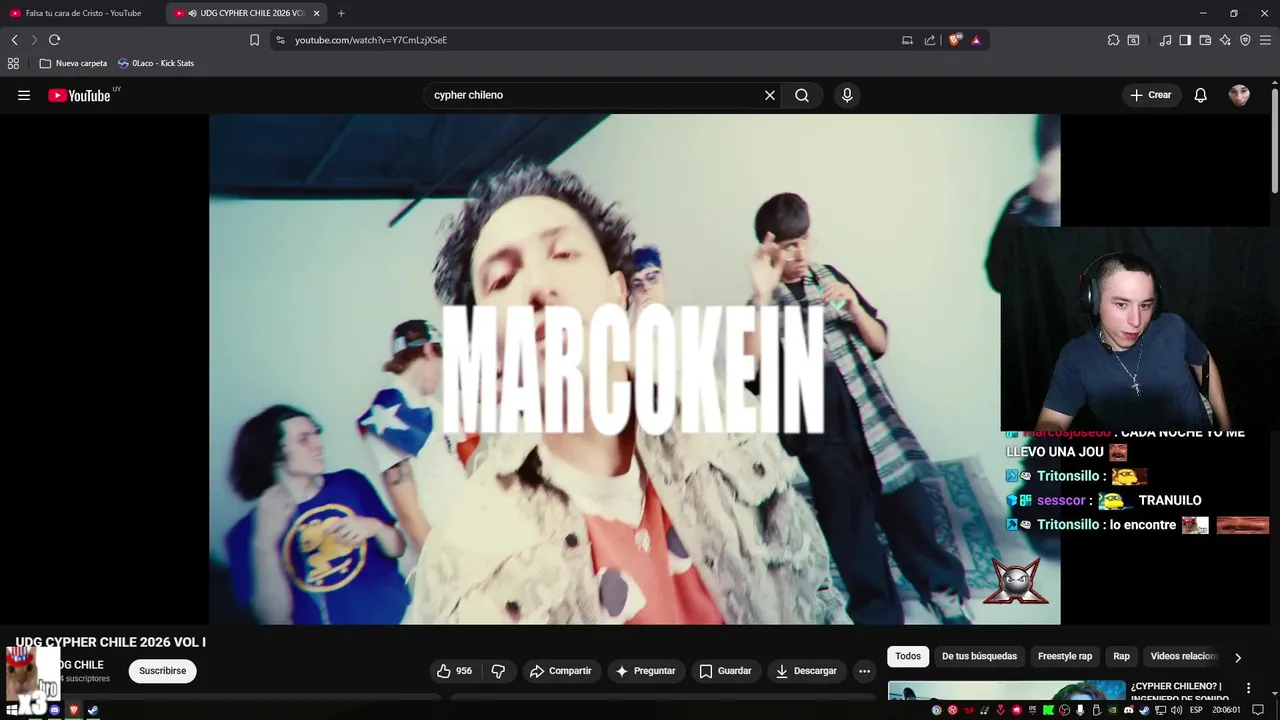1280x720 pixels.
Task: Reload the page
Action: [x=54, y=40]
